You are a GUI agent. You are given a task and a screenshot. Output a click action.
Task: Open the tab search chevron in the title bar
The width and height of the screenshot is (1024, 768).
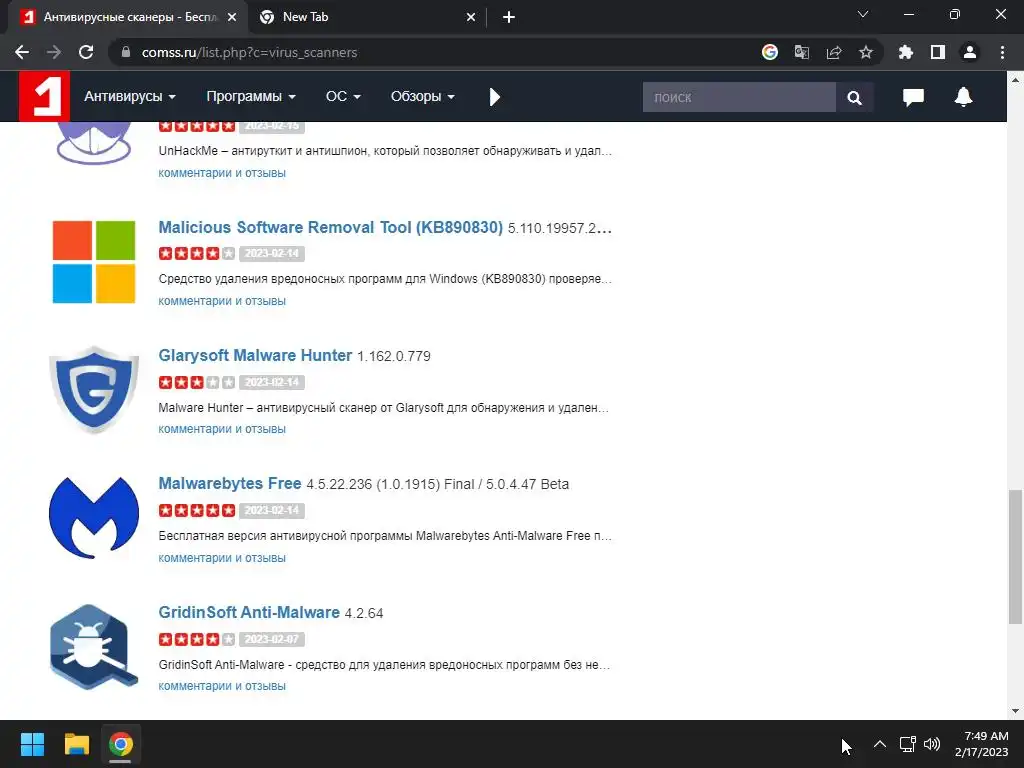pos(863,14)
